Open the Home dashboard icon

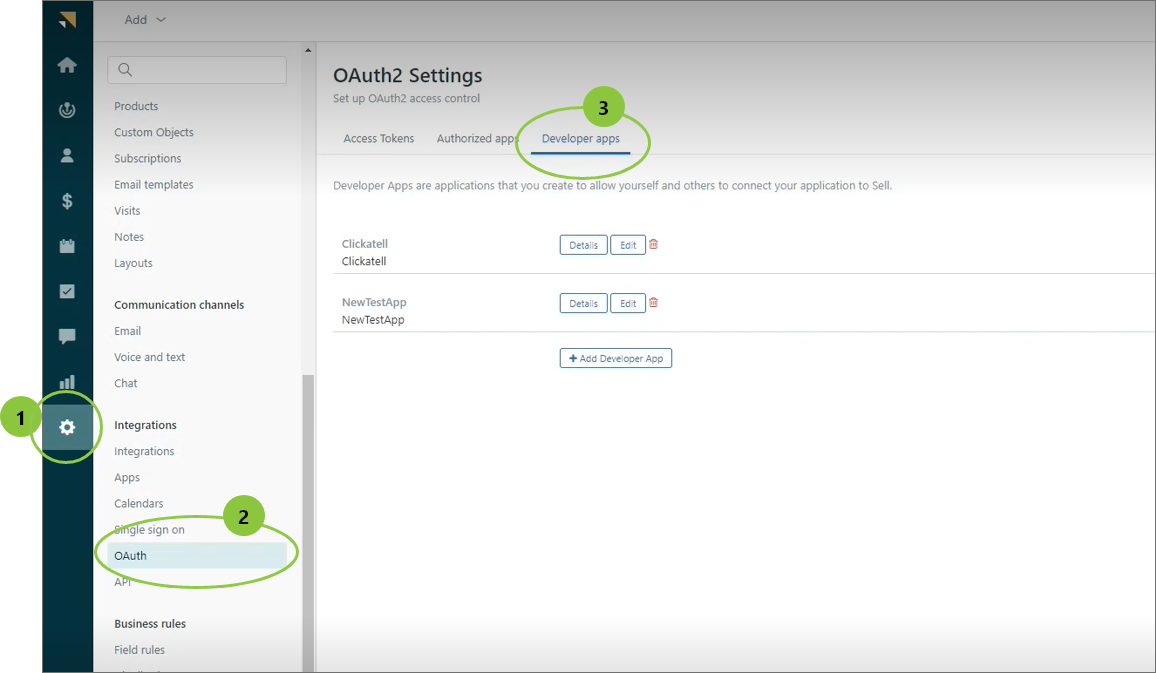coord(67,66)
